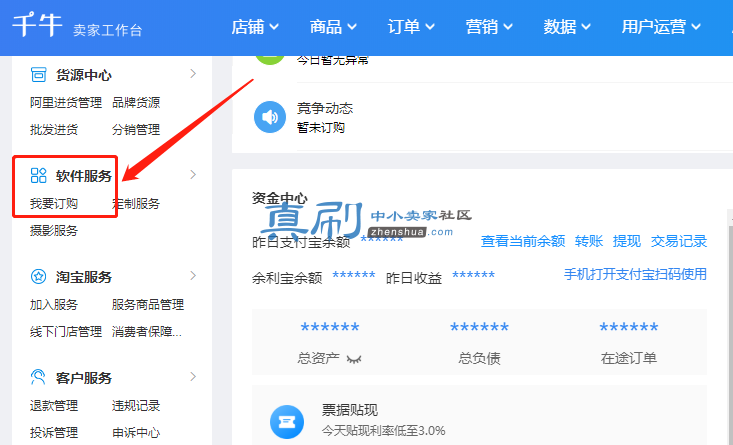Open the 用户运营 dropdown menu
733x445 pixels.
661,27
